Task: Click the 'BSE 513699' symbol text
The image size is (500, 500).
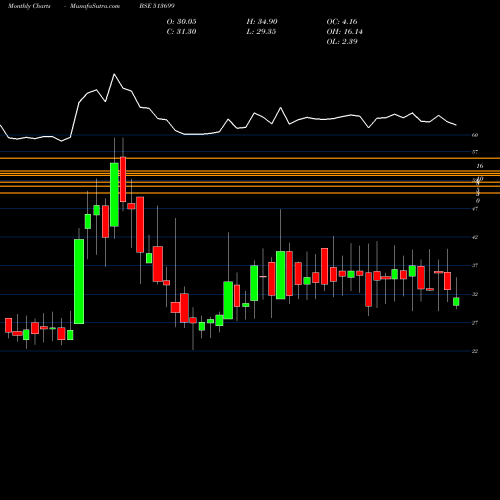Action: [157, 6]
